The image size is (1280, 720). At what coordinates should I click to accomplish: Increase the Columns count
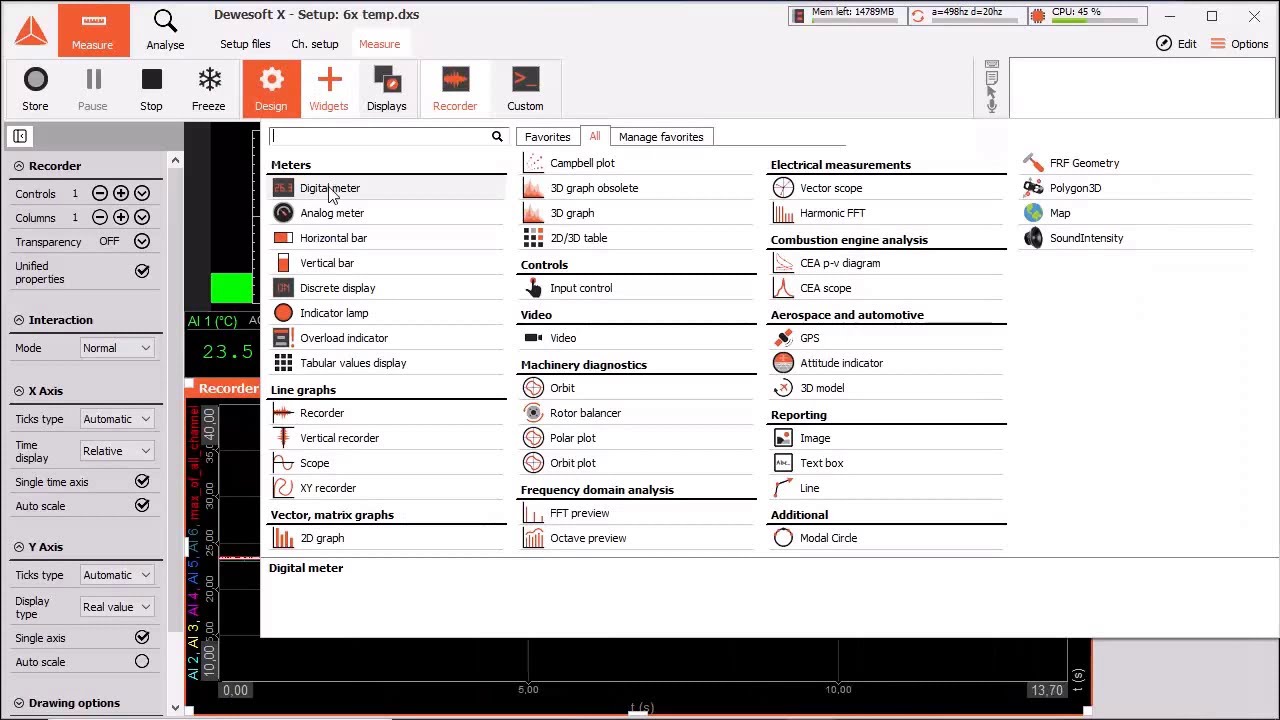coord(121,217)
